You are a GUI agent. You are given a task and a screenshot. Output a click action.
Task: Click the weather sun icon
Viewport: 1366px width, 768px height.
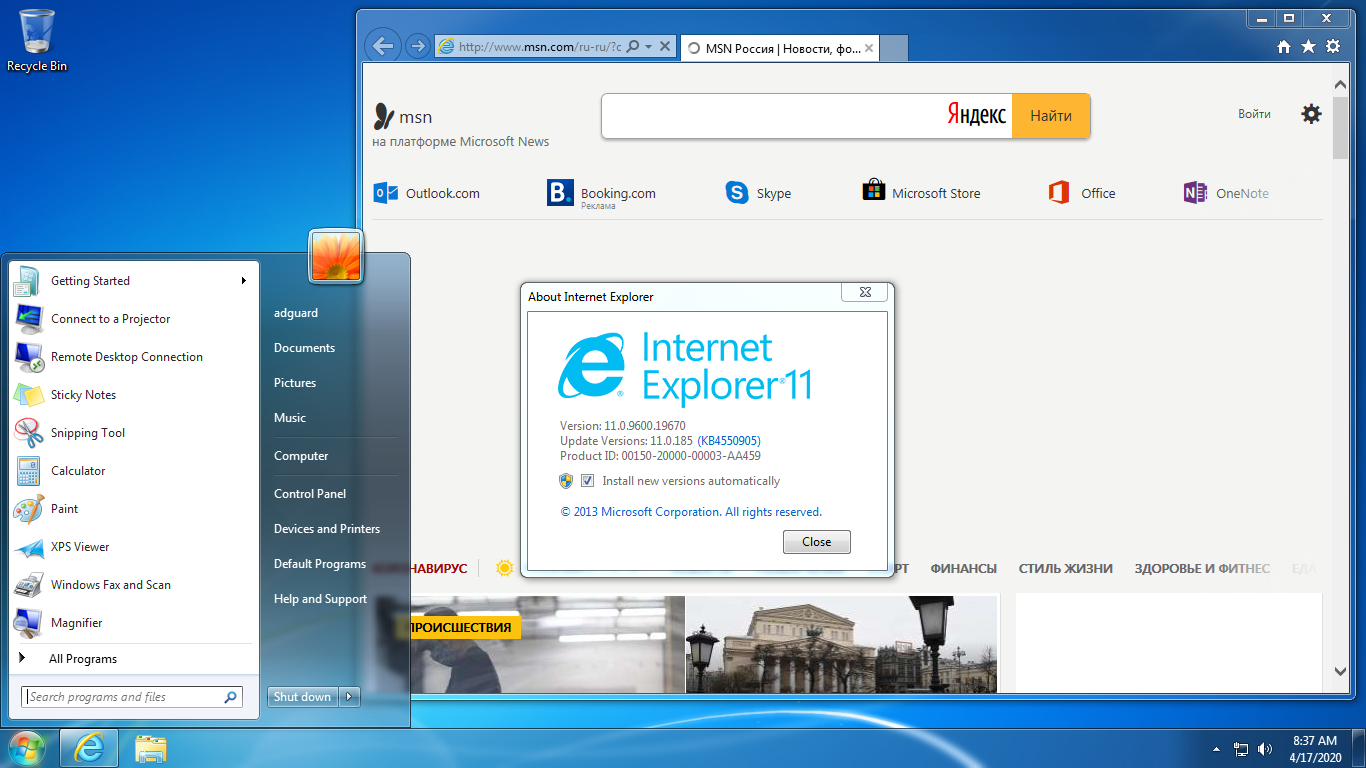(505, 568)
